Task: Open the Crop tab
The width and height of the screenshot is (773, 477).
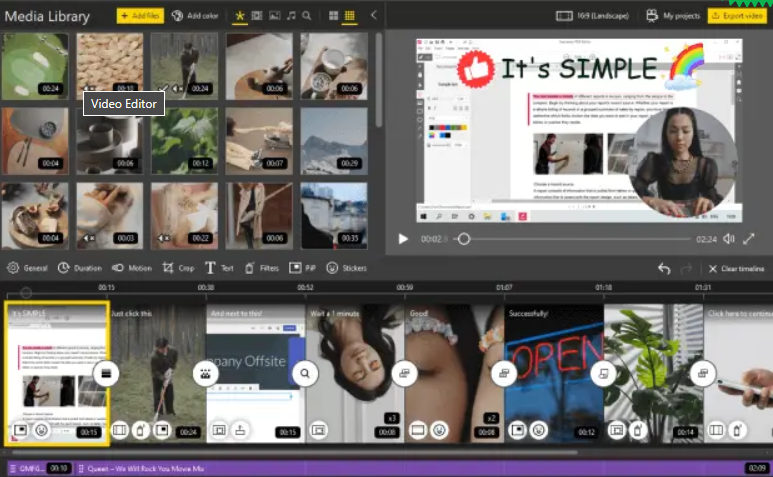Action: tap(178, 268)
